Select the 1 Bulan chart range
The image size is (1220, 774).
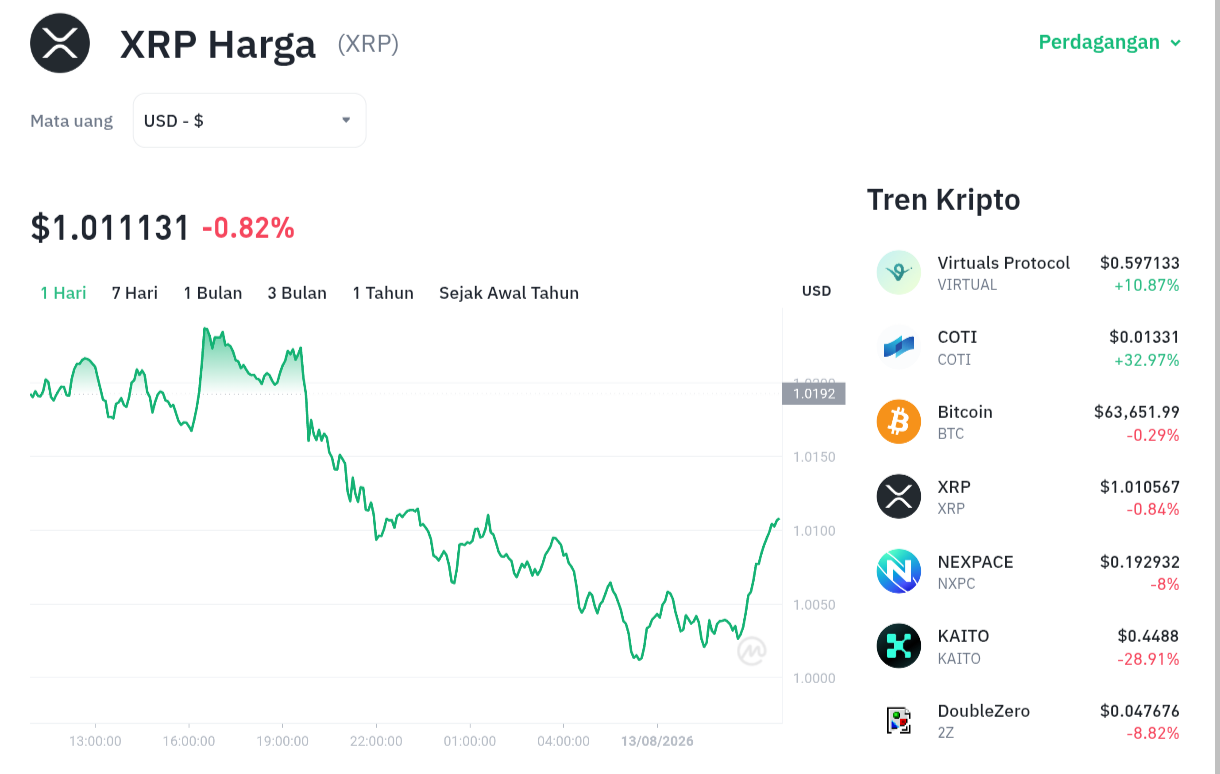[213, 293]
